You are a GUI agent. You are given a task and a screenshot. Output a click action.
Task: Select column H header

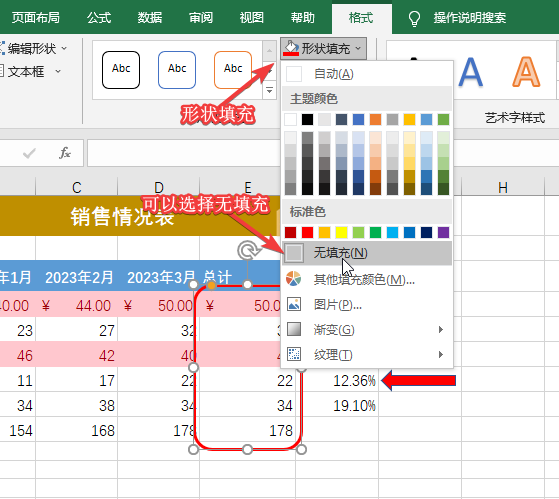[x=503, y=187]
